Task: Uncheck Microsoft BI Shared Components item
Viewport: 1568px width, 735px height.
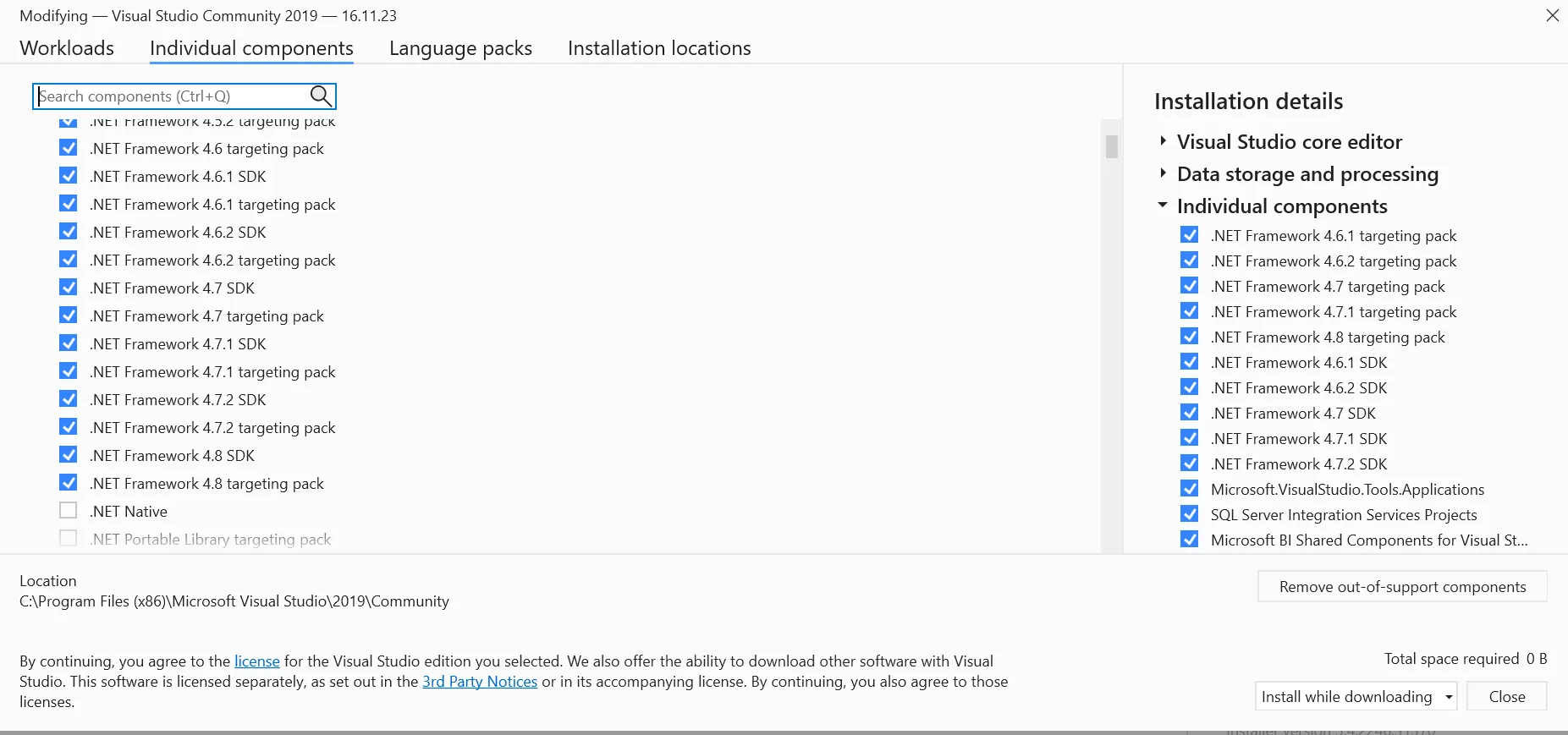Action: pos(1190,540)
